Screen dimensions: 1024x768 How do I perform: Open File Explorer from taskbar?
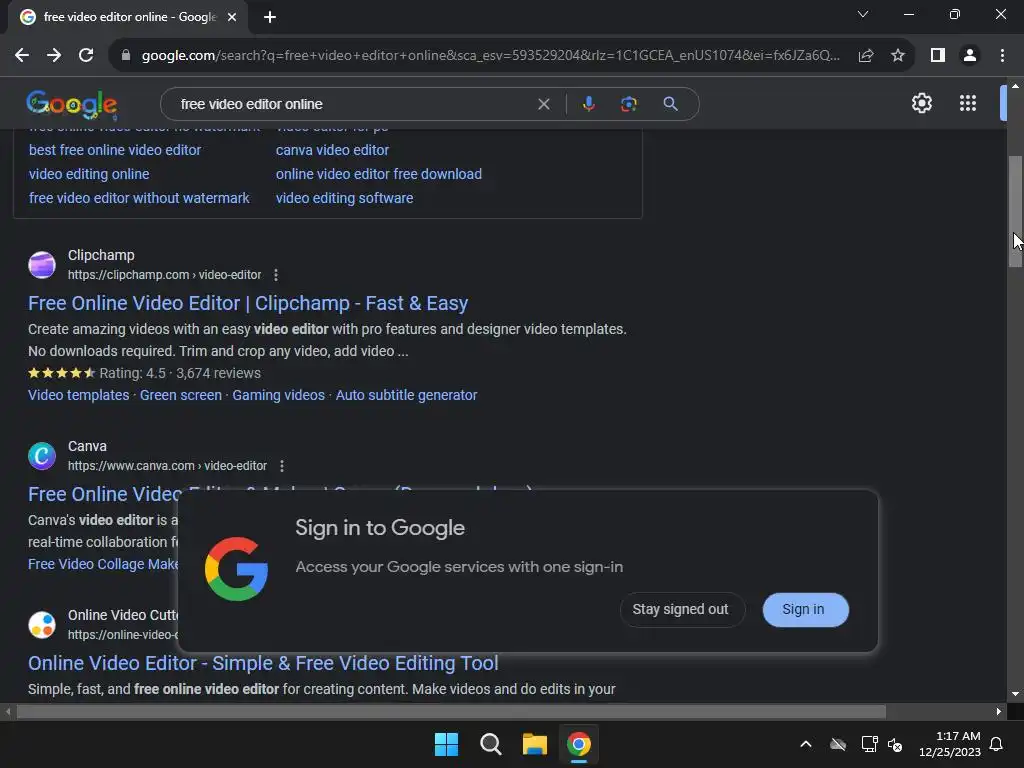pyautogui.click(x=534, y=744)
